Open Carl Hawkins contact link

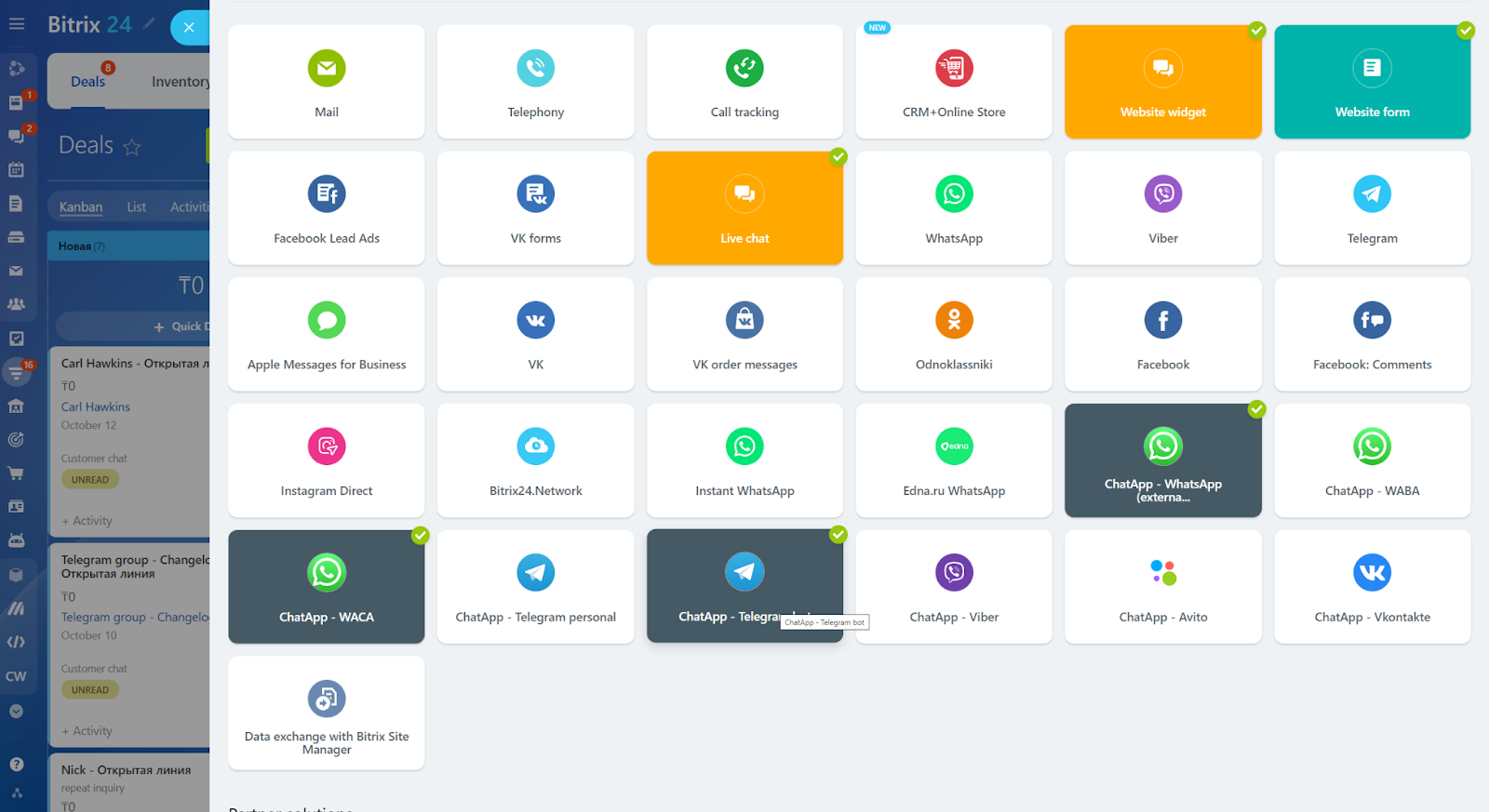tap(96, 406)
